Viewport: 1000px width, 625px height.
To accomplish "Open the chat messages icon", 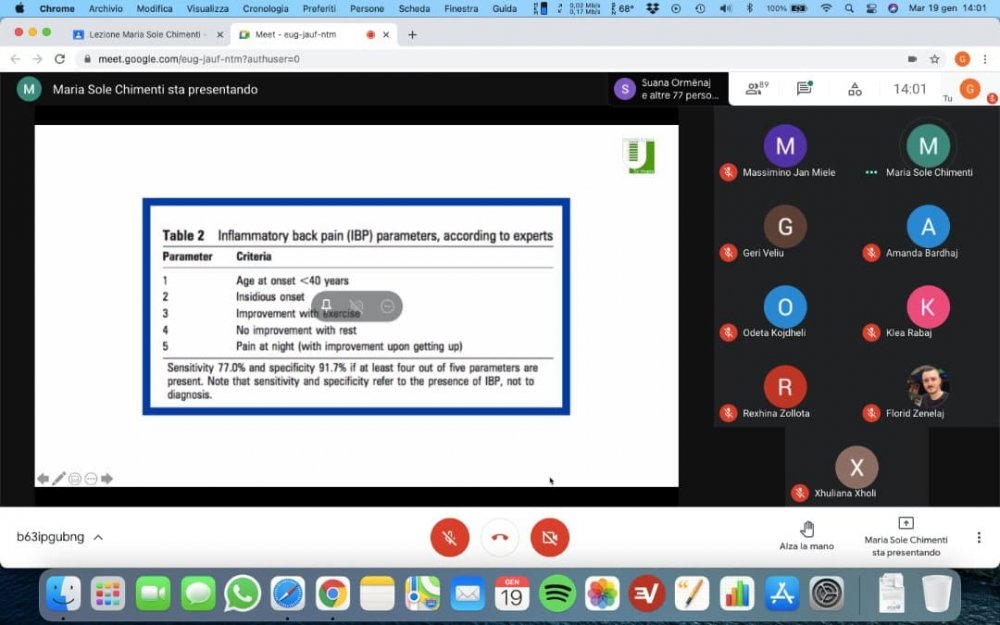I will [804, 89].
